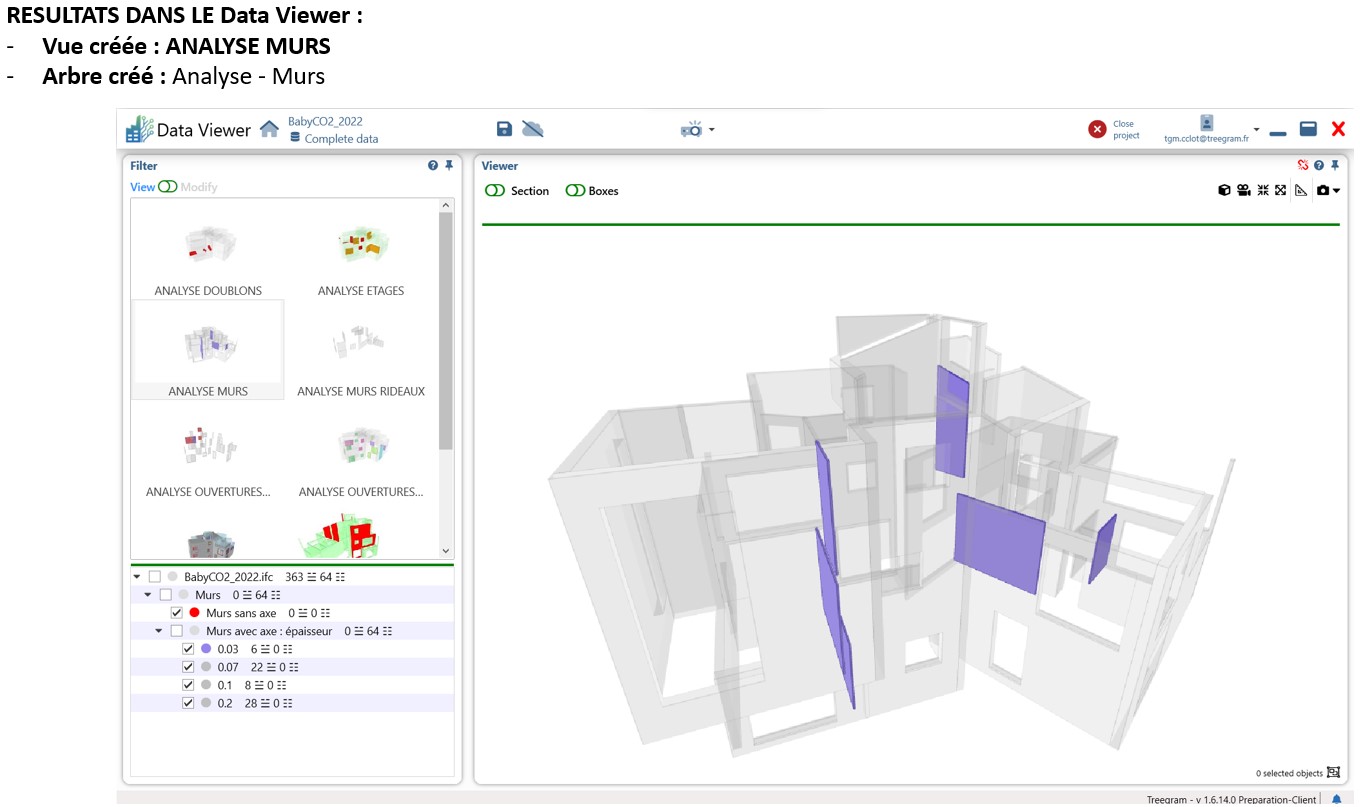Viewport: 1360px width, 807px height.
Task: Click the red broken link icon
Action: click(x=1303, y=166)
